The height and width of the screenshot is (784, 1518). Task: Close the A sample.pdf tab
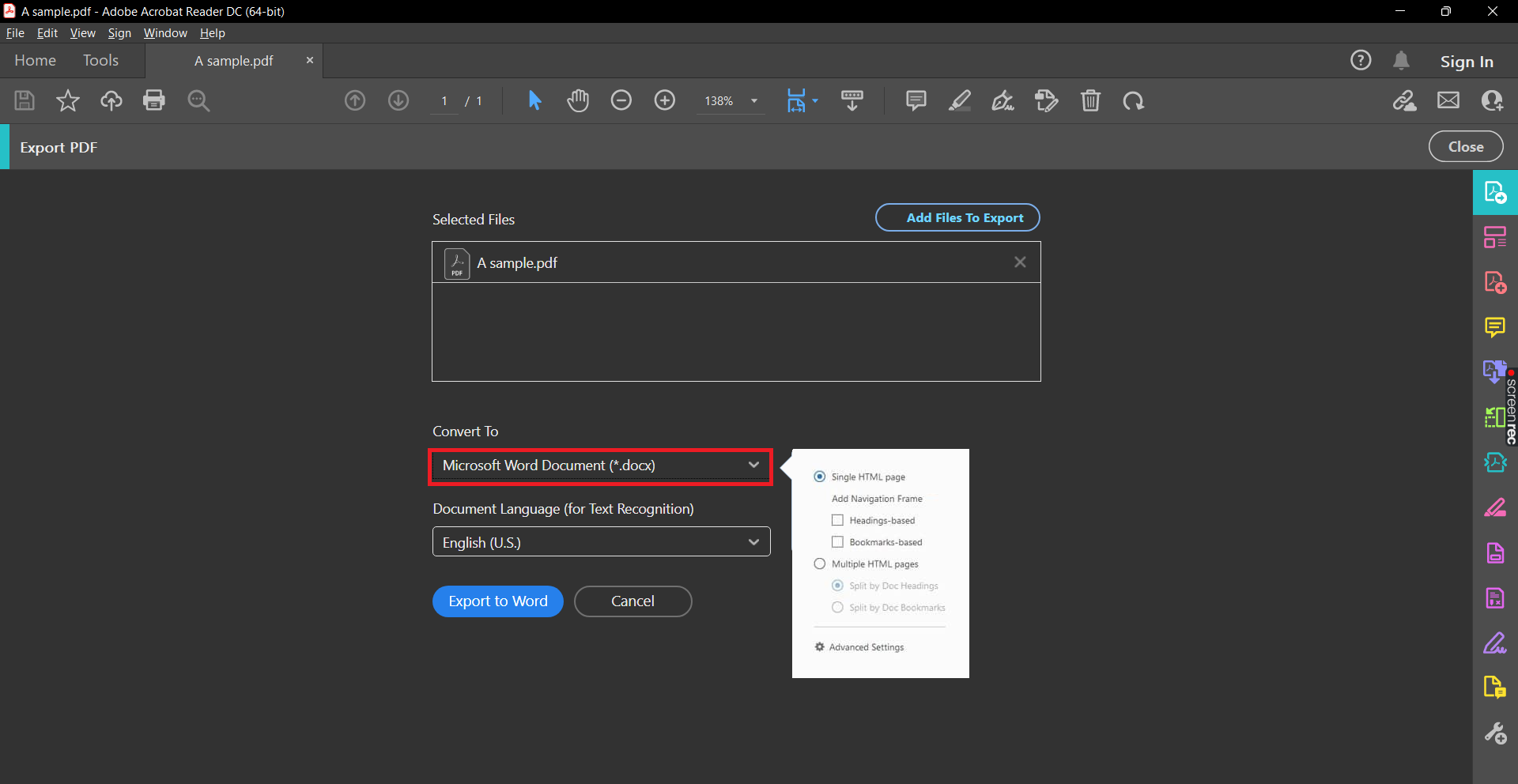pos(310,60)
